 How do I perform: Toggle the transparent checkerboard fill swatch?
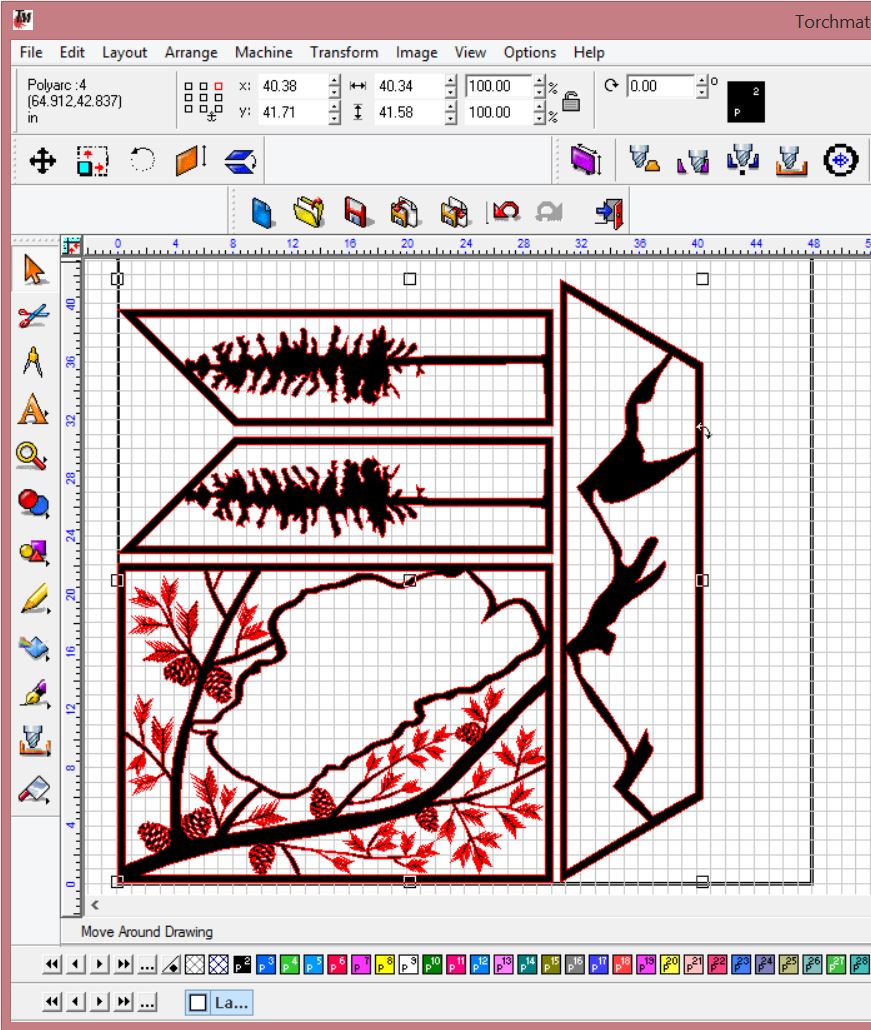[194, 963]
